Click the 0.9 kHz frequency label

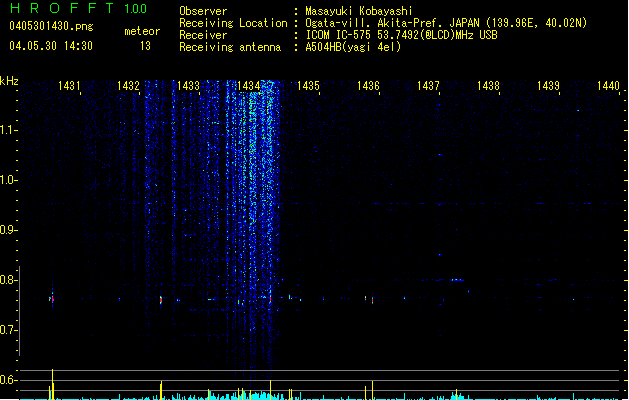(x=8, y=230)
